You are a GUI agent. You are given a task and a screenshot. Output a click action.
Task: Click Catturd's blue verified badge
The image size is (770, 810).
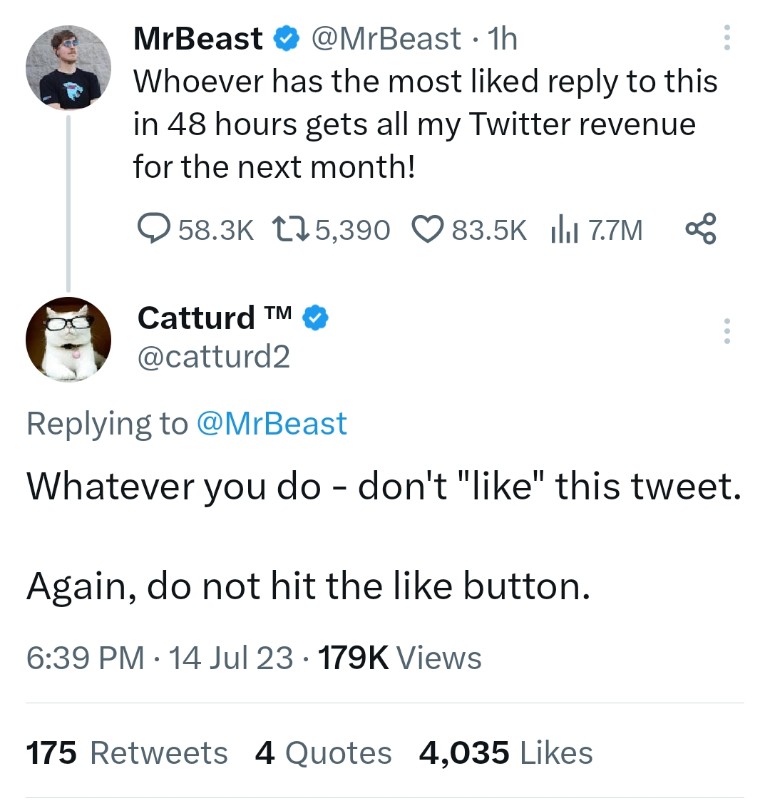[317, 318]
